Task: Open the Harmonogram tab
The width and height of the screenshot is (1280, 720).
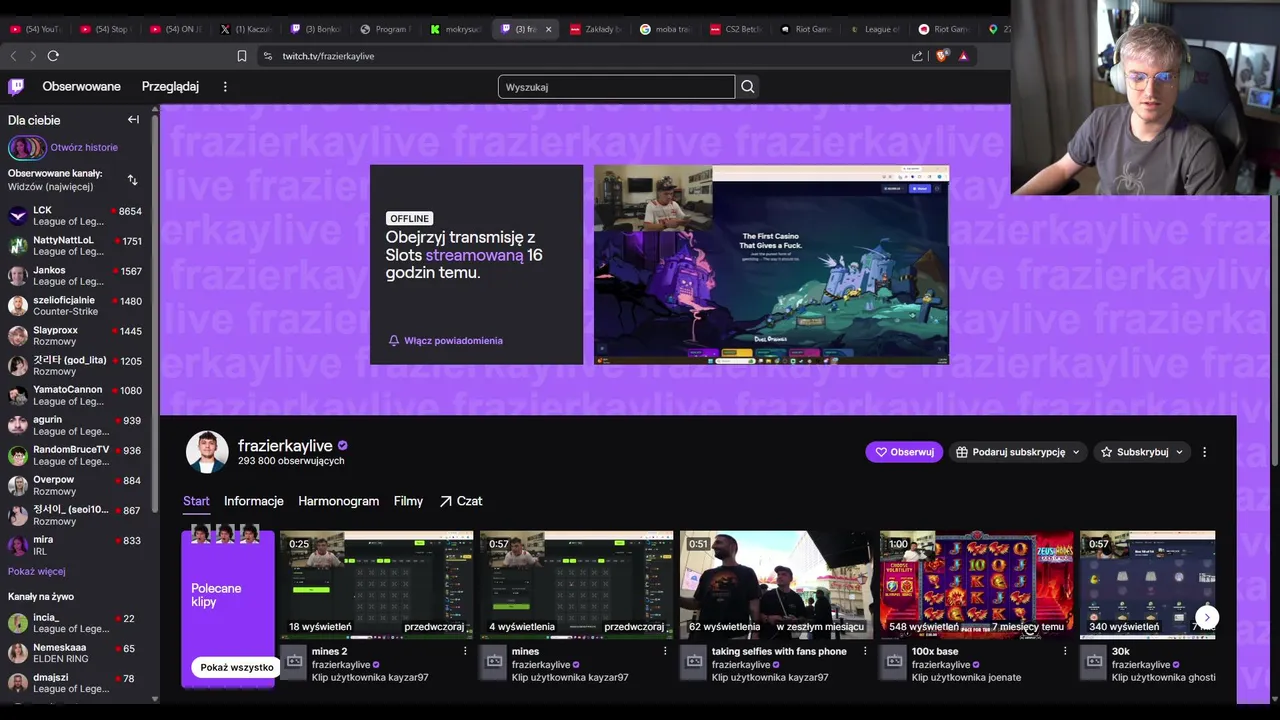Action: [x=338, y=501]
